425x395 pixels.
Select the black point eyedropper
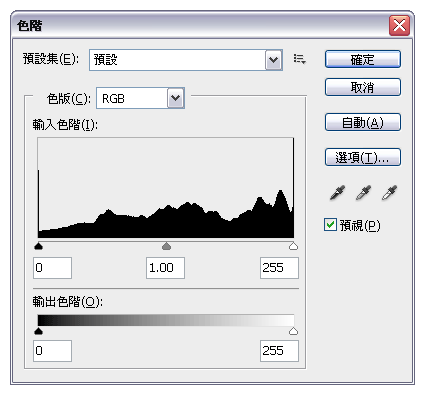click(337, 193)
